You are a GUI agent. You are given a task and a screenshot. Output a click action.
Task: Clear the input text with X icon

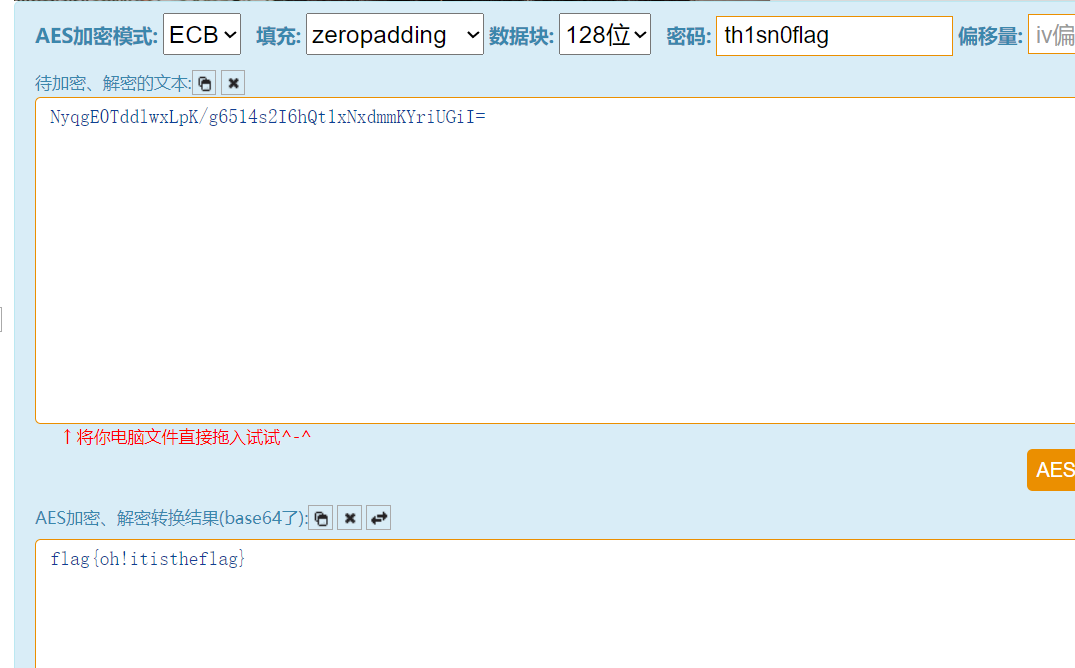tap(233, 84)
